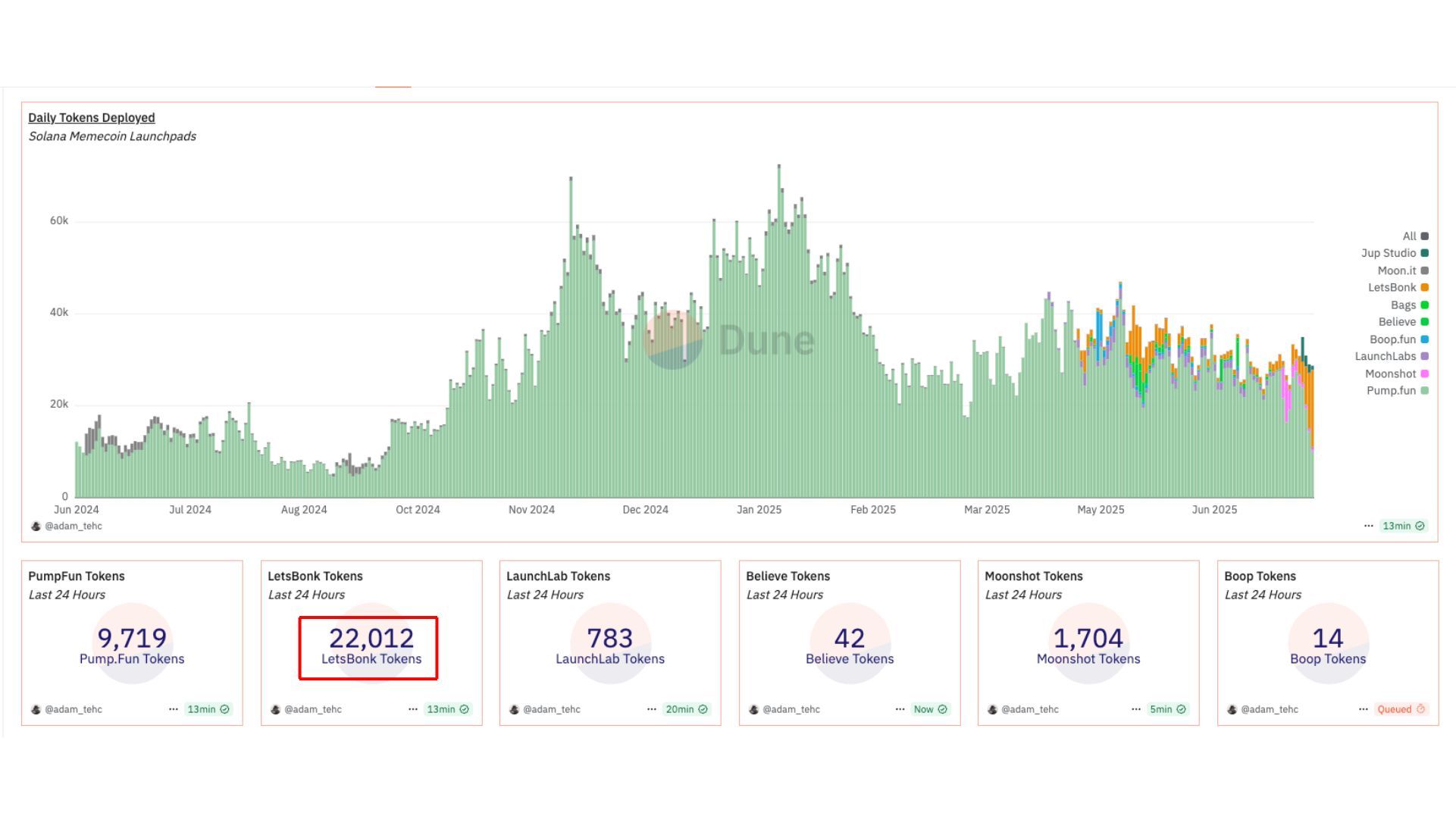Click the Jan 2025 x-axis label
Screen dimensions: 1456x819
[759, 510]
